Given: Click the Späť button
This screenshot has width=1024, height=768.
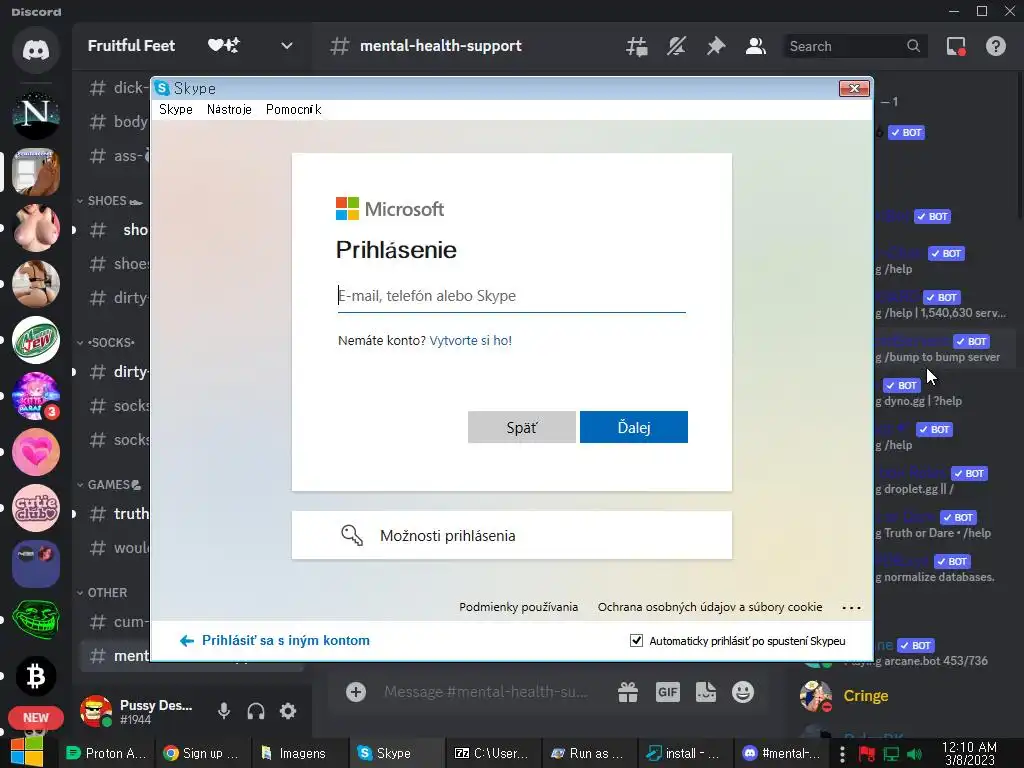Looking at the screenshot, I should click(522, 427).
